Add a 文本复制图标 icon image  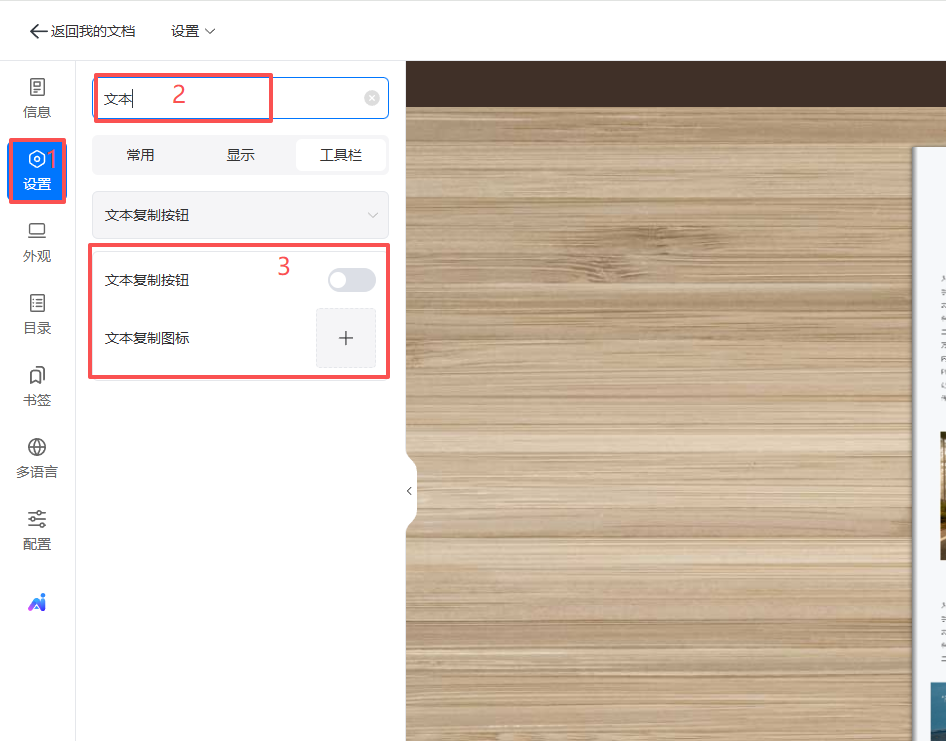point(346,338)
